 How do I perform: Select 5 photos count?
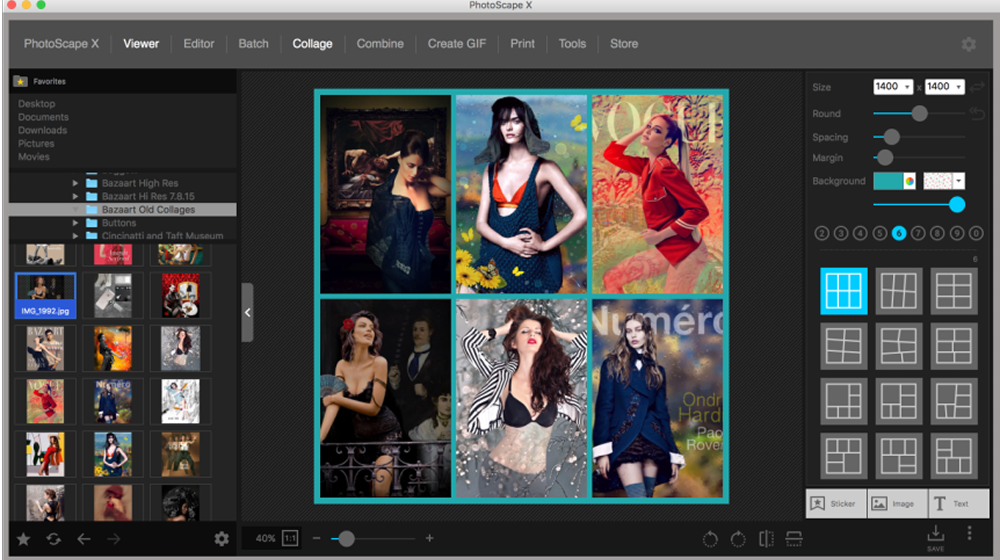pyautogui.click(x=879, y=233)
